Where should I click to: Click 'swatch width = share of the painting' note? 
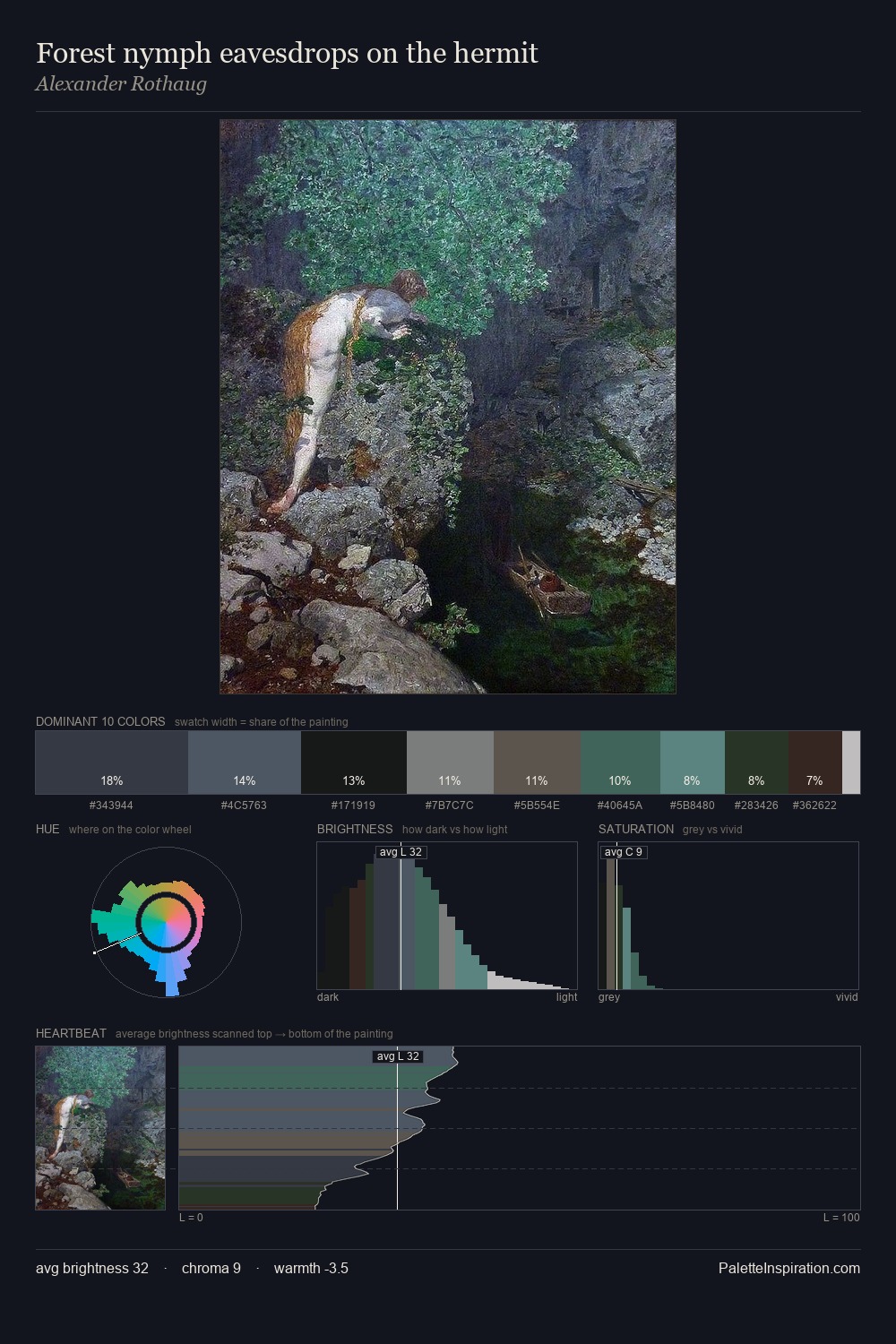tap(261, 722)
